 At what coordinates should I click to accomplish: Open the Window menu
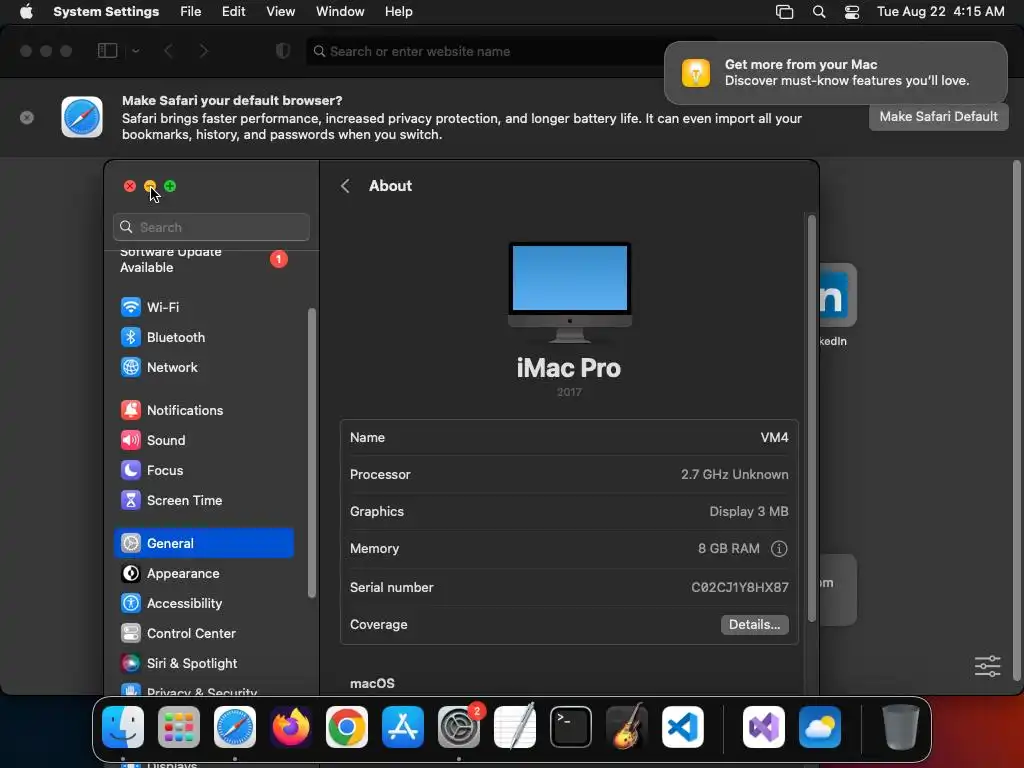(x=340, y=12)
